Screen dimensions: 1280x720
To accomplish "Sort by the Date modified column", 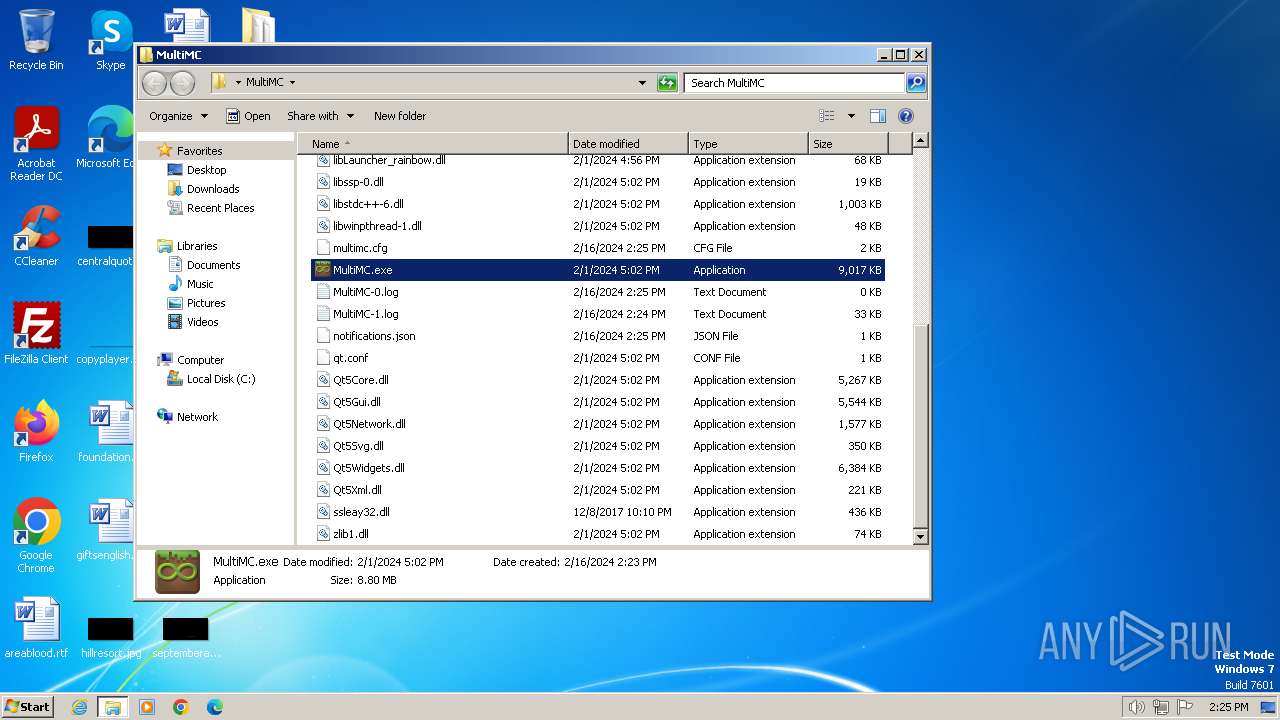I will click(628, 144).
